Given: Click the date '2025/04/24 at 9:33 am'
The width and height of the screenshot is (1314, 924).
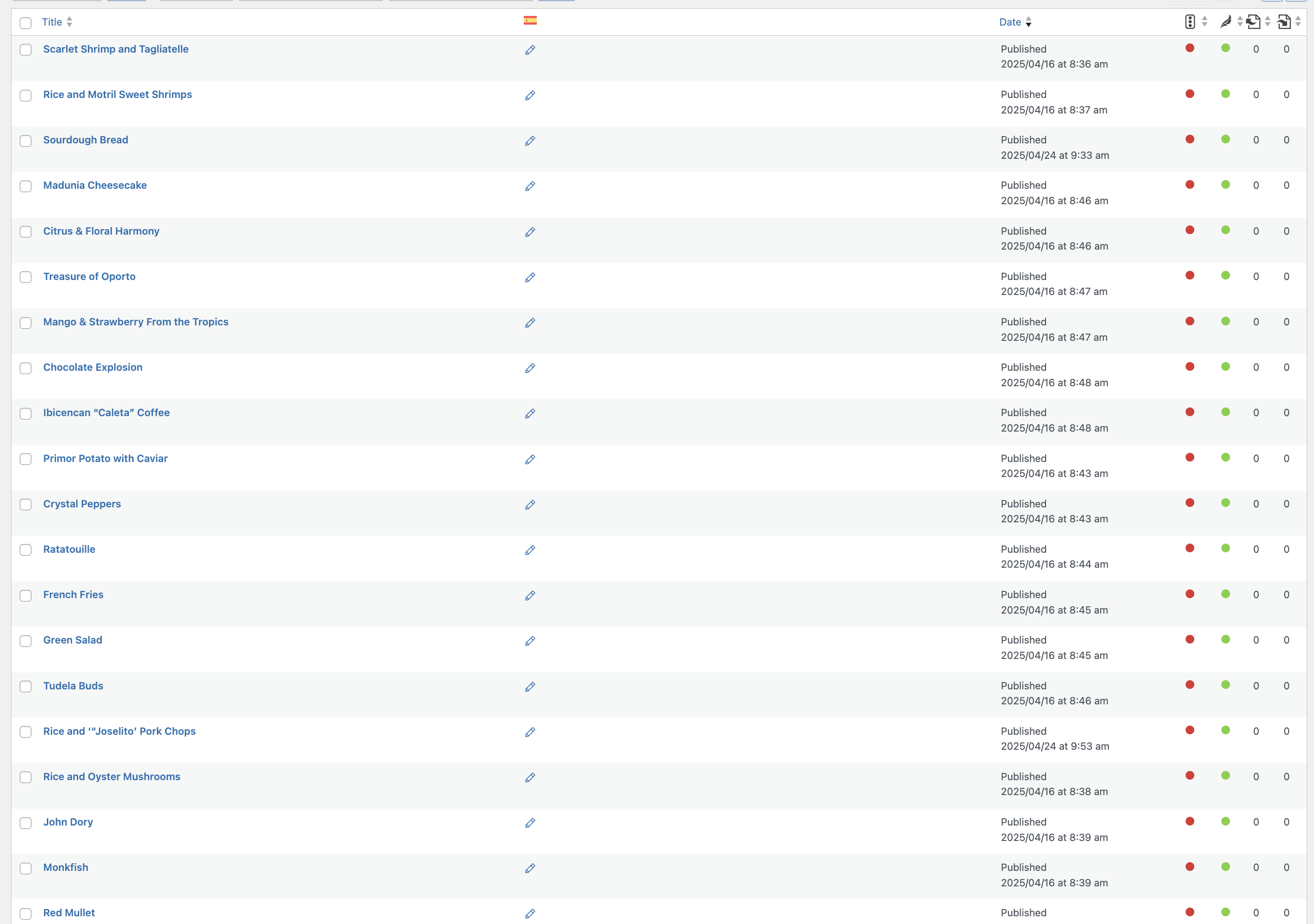Looking at the screenshot, I should coord(1055,155).
